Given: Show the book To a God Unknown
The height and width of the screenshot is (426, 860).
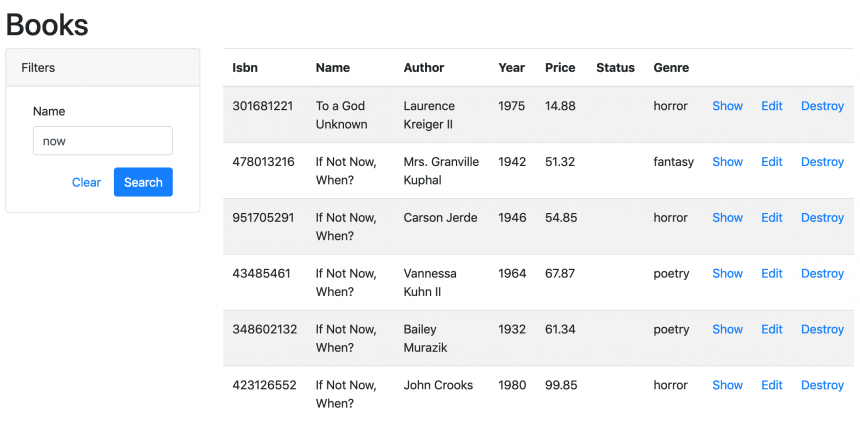Looking at the screenshot, I should (x=727, y=106).
